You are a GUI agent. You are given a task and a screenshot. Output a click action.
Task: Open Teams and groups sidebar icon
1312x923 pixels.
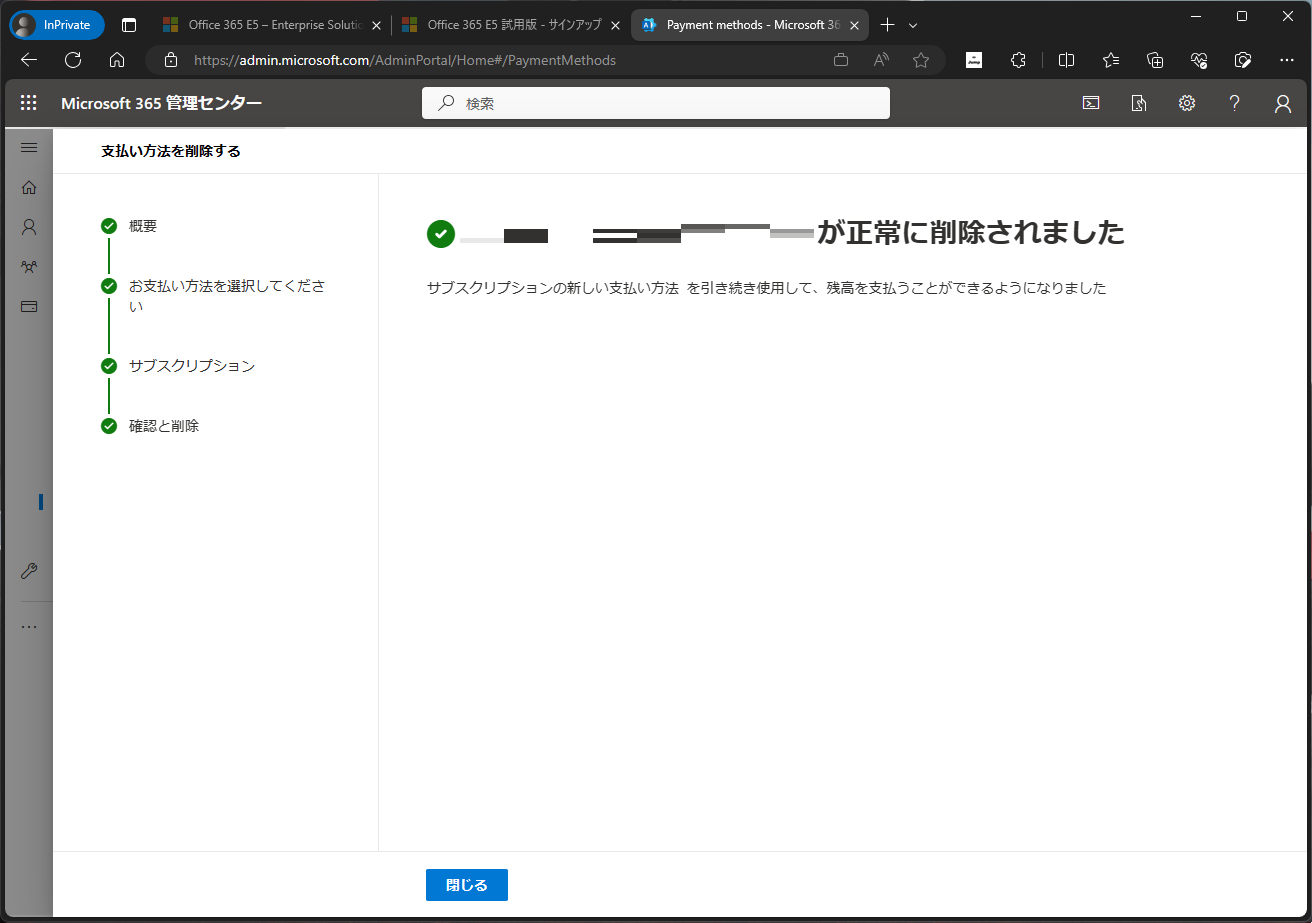pos(29,267)
